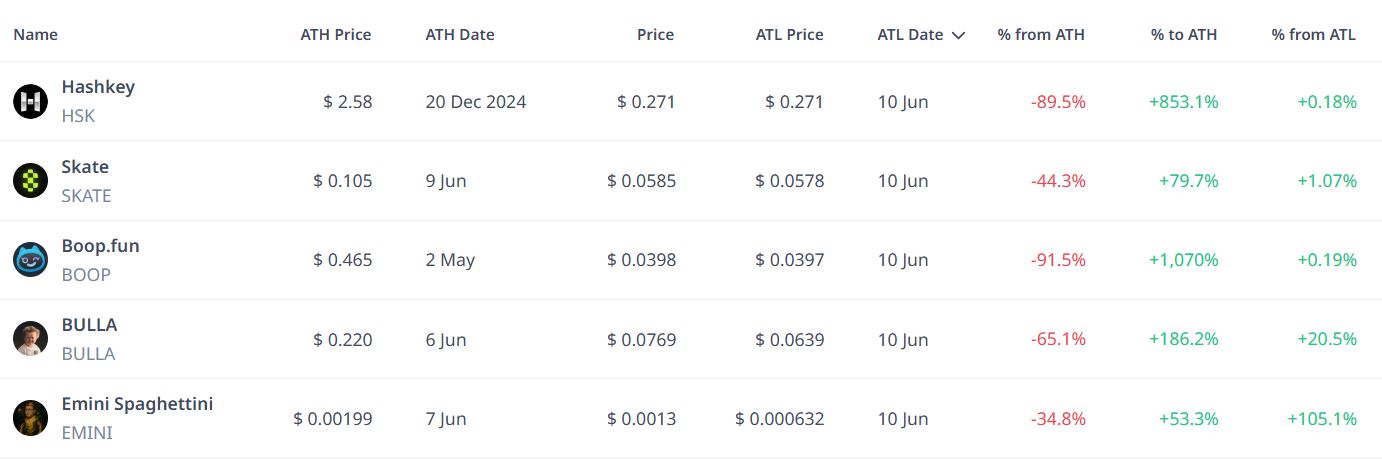
Task: Sort by the Name column header
Action: tap(35, 35)
